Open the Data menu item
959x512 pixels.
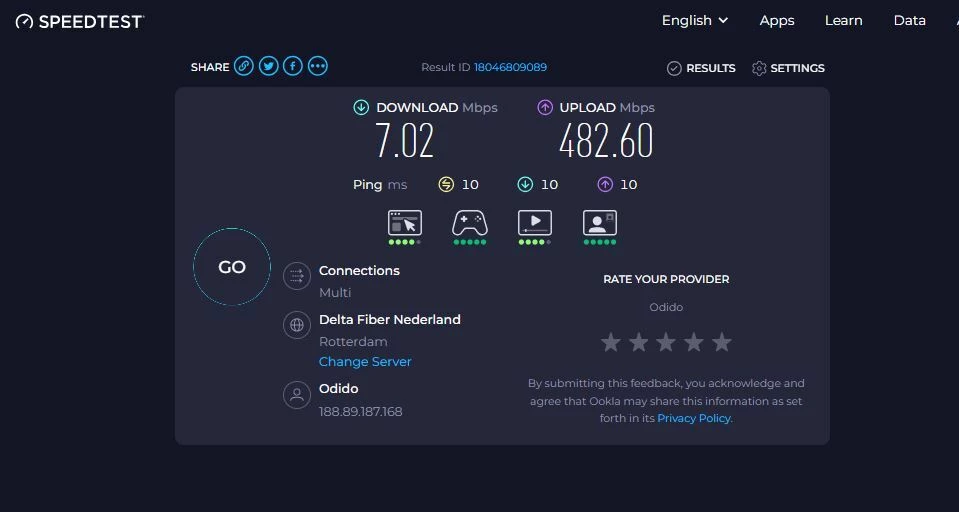(909, 20)
